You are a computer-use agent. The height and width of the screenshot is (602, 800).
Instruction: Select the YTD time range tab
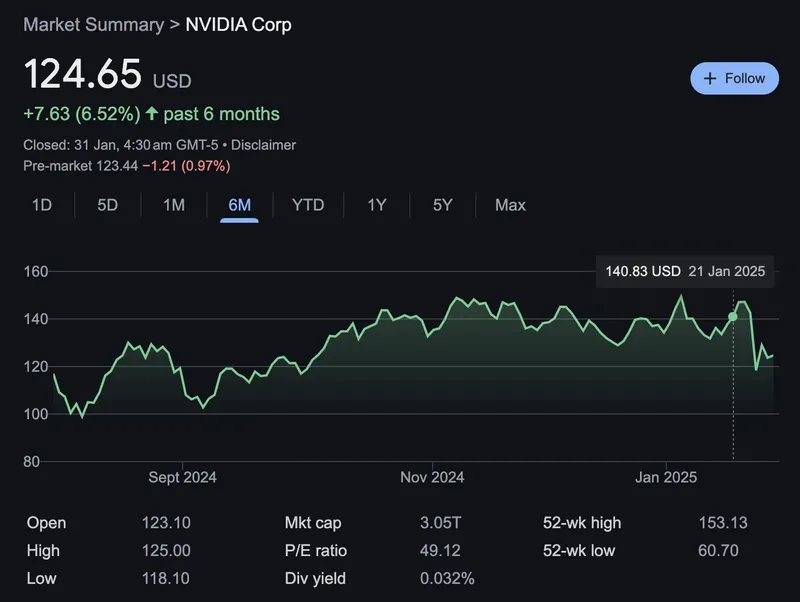point(308,205)
